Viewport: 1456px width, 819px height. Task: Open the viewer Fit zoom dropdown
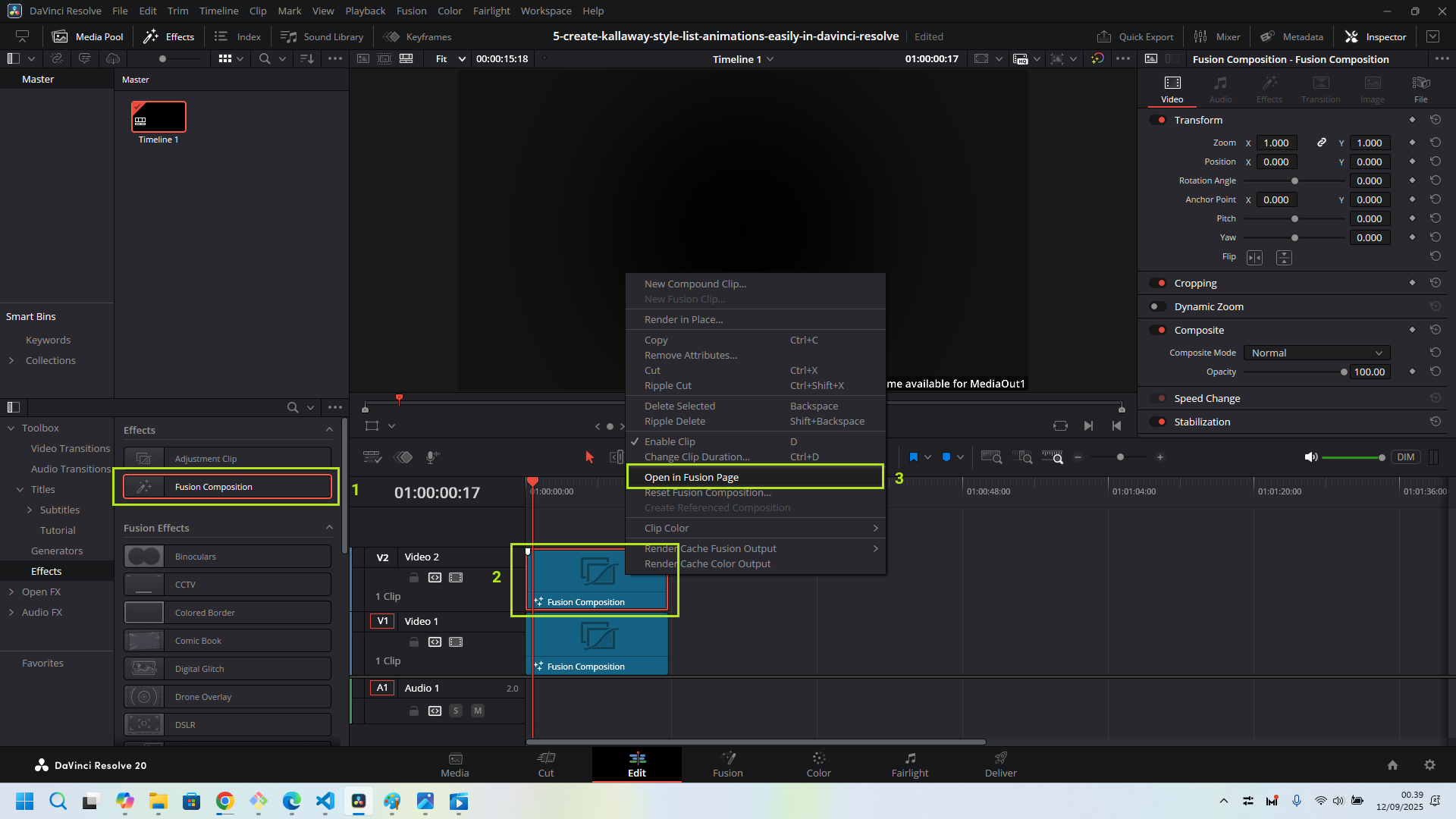coord(450,59)
